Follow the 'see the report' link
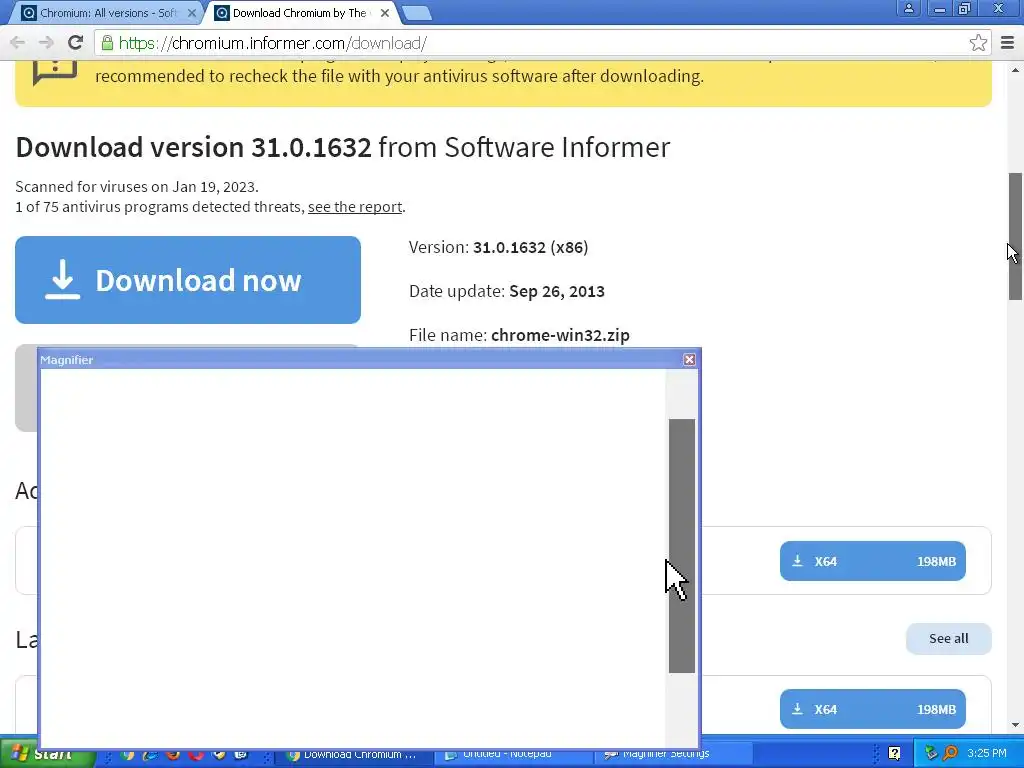The image size is (1024, 768). 355,207
